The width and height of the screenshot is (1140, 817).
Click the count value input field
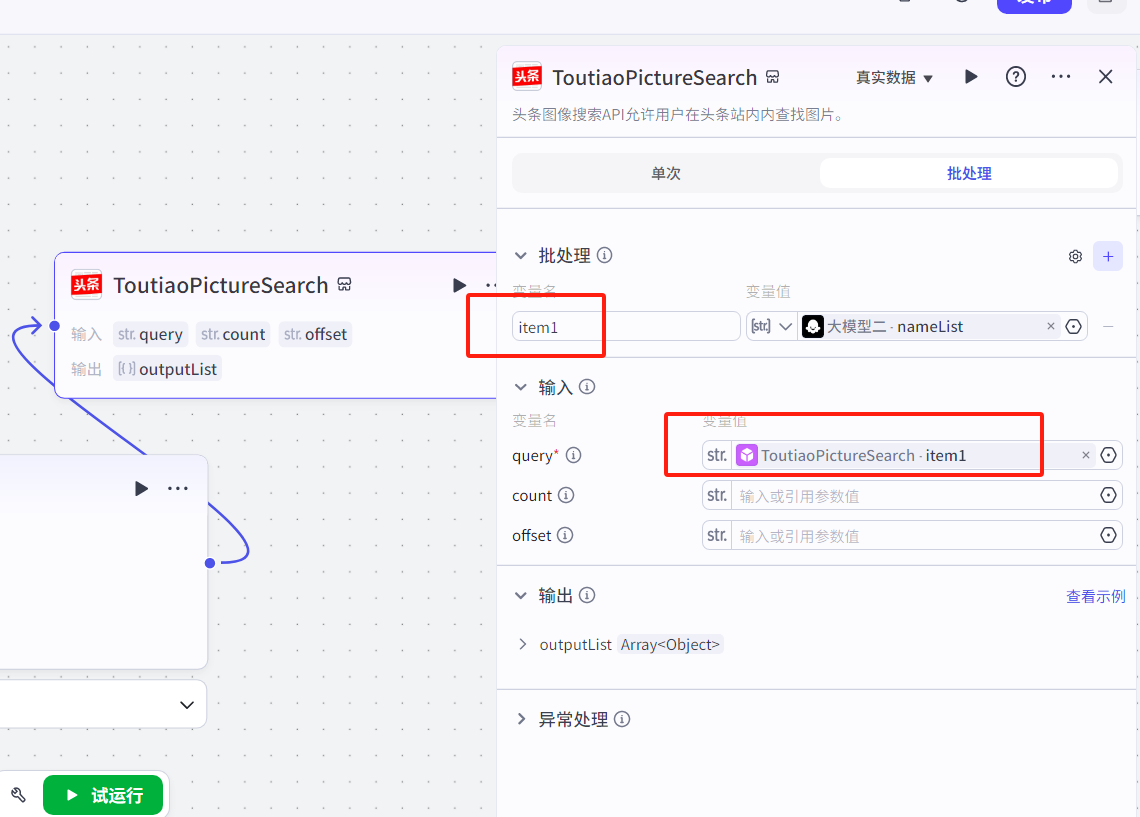(x=912, y=496)
